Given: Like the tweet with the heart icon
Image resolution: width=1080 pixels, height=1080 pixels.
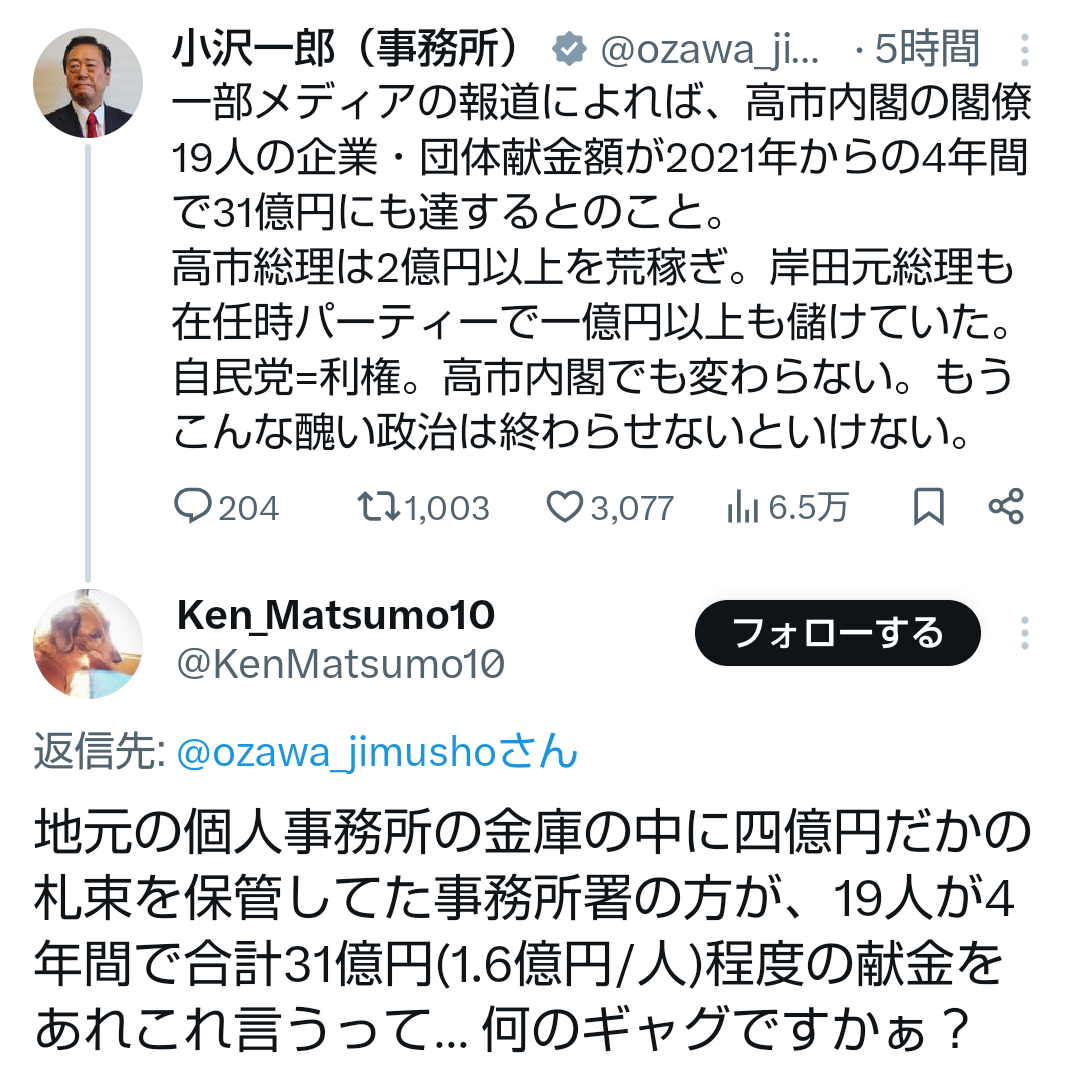Looking at the screenshot, I should coord(565,508).
